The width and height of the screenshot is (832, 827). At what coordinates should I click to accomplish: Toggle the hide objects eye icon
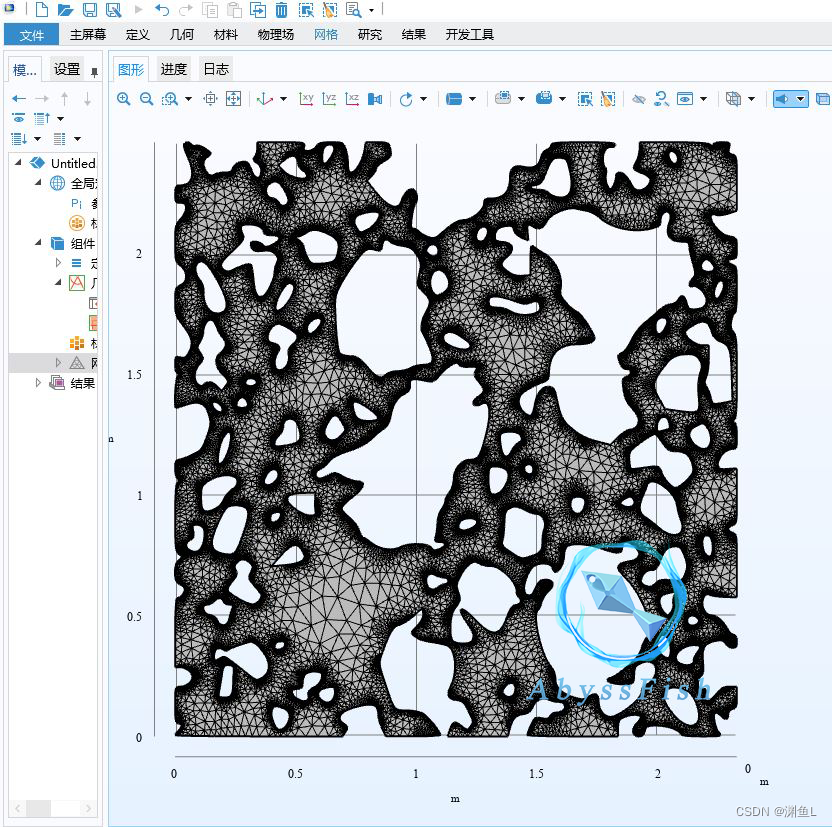pyautogui.click(x=639, y=99)
